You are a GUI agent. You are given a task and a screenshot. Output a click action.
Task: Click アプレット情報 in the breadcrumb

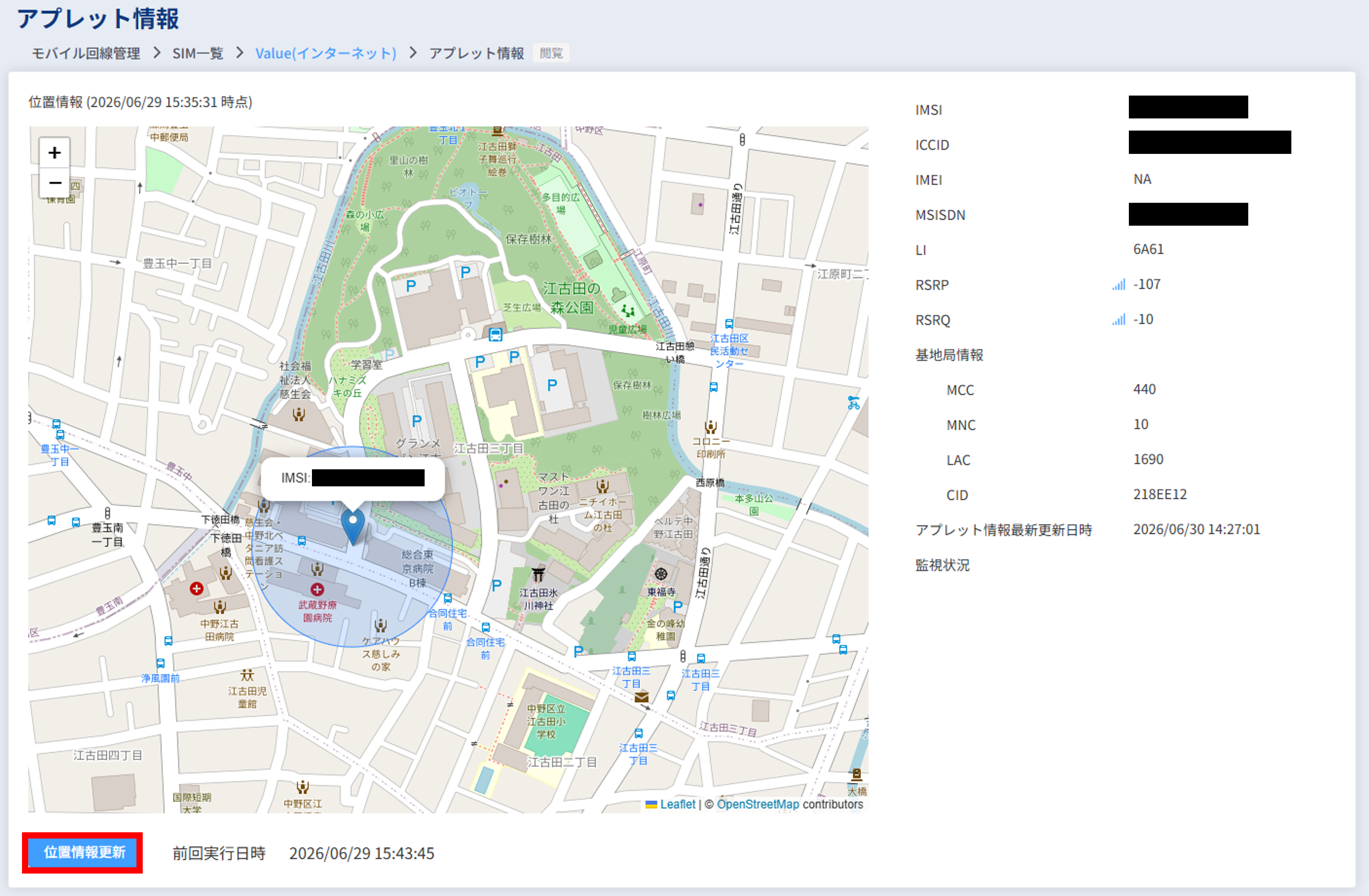pos(476,53)
